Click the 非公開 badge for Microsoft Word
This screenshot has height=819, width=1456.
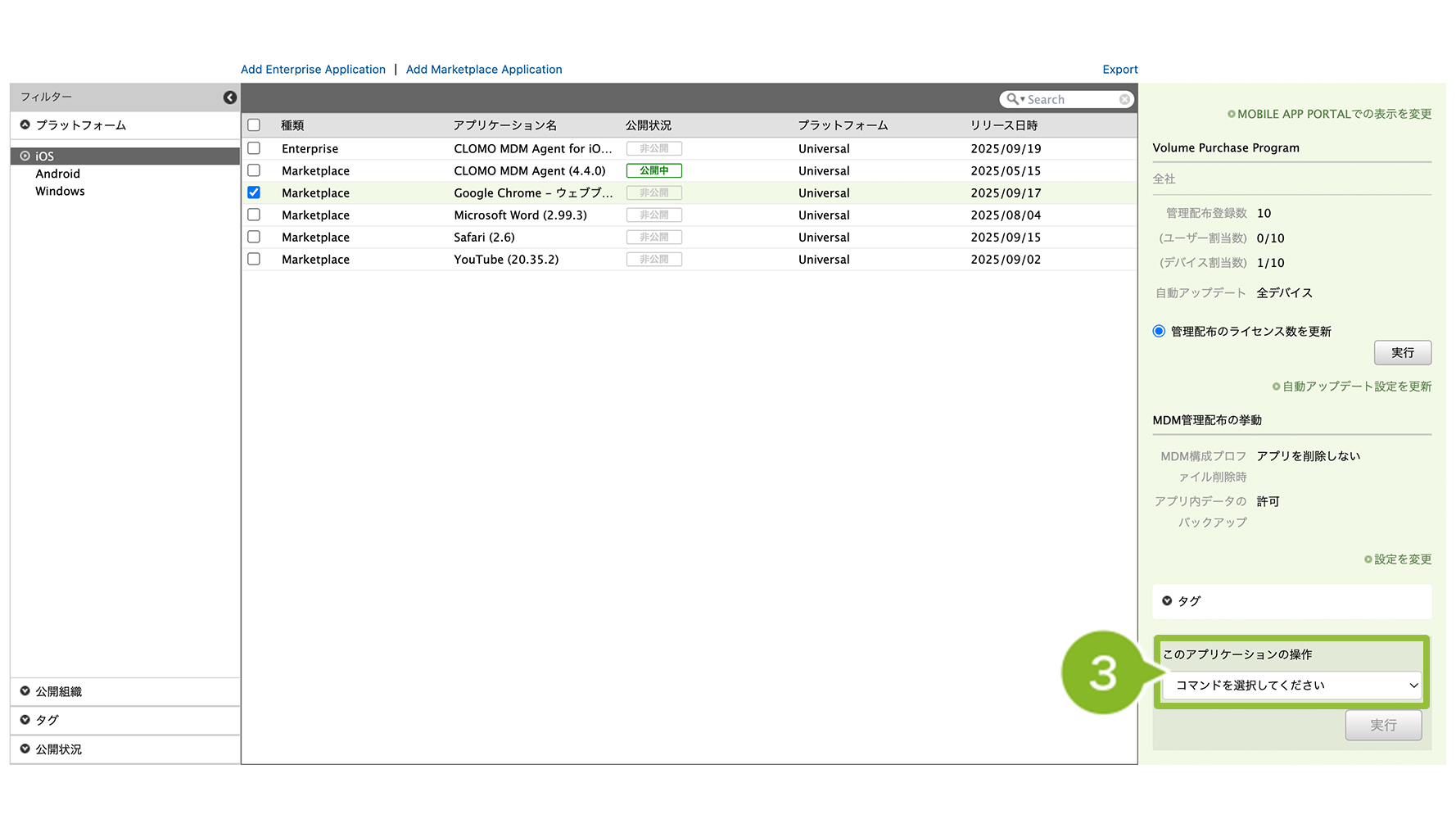[x=653, y=215]
